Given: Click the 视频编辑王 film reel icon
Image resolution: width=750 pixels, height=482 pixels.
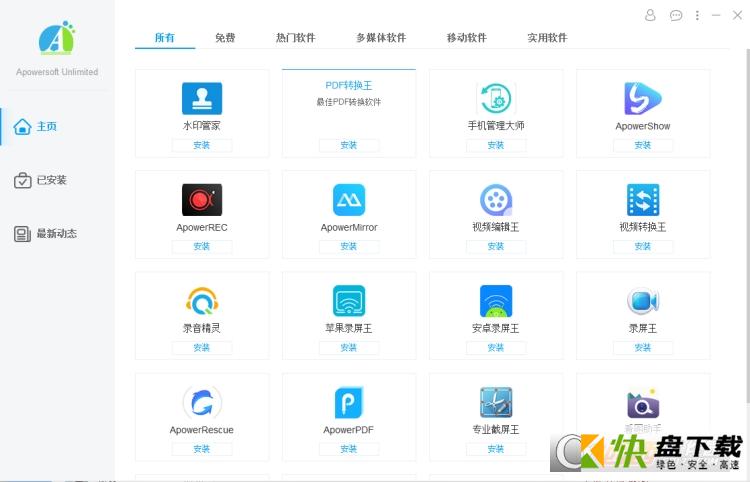Looking at the screenshot, I should pos(496,200).
